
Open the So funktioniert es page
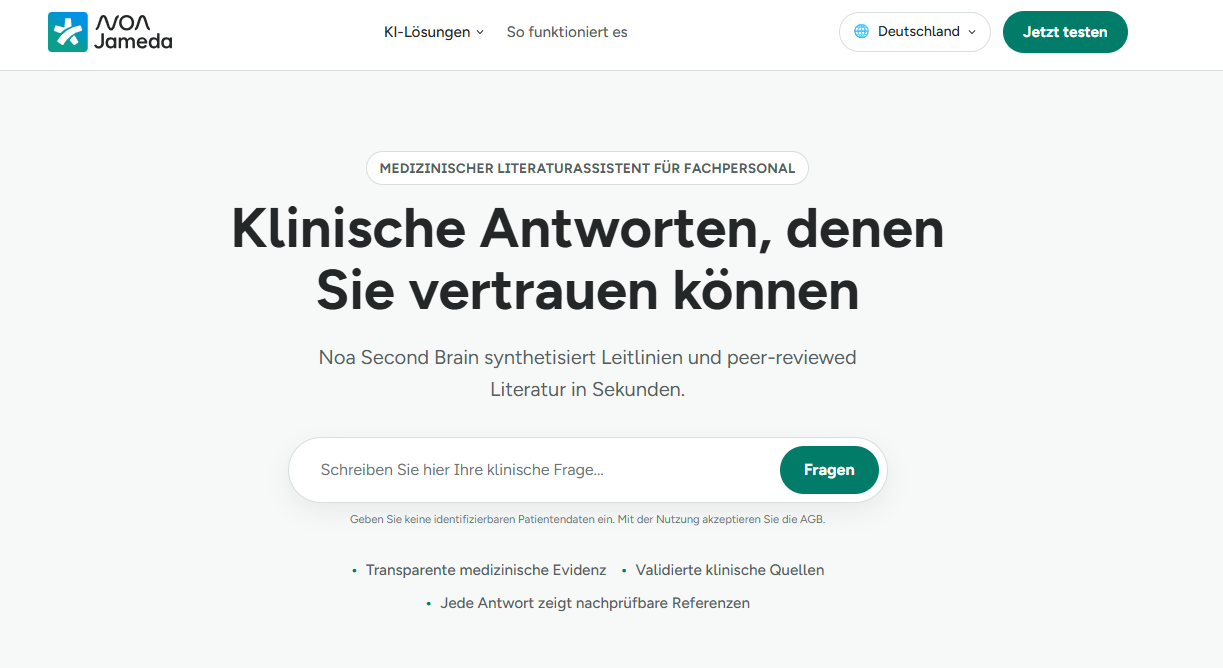(x=567, y=32)
